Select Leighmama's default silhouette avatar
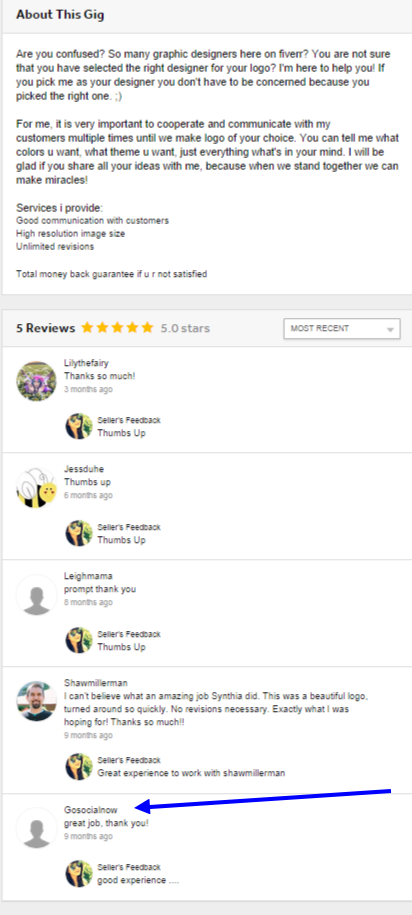The image size is (412, 915). click(x=36, y=595)
